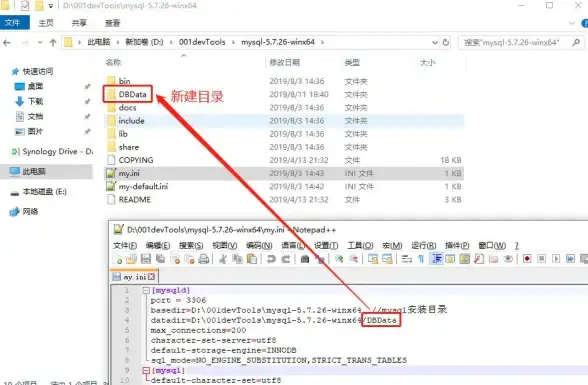This screenshot has height=385, width=588.
Task: Click the stop macro recording icon
Action: pos(542,259)
